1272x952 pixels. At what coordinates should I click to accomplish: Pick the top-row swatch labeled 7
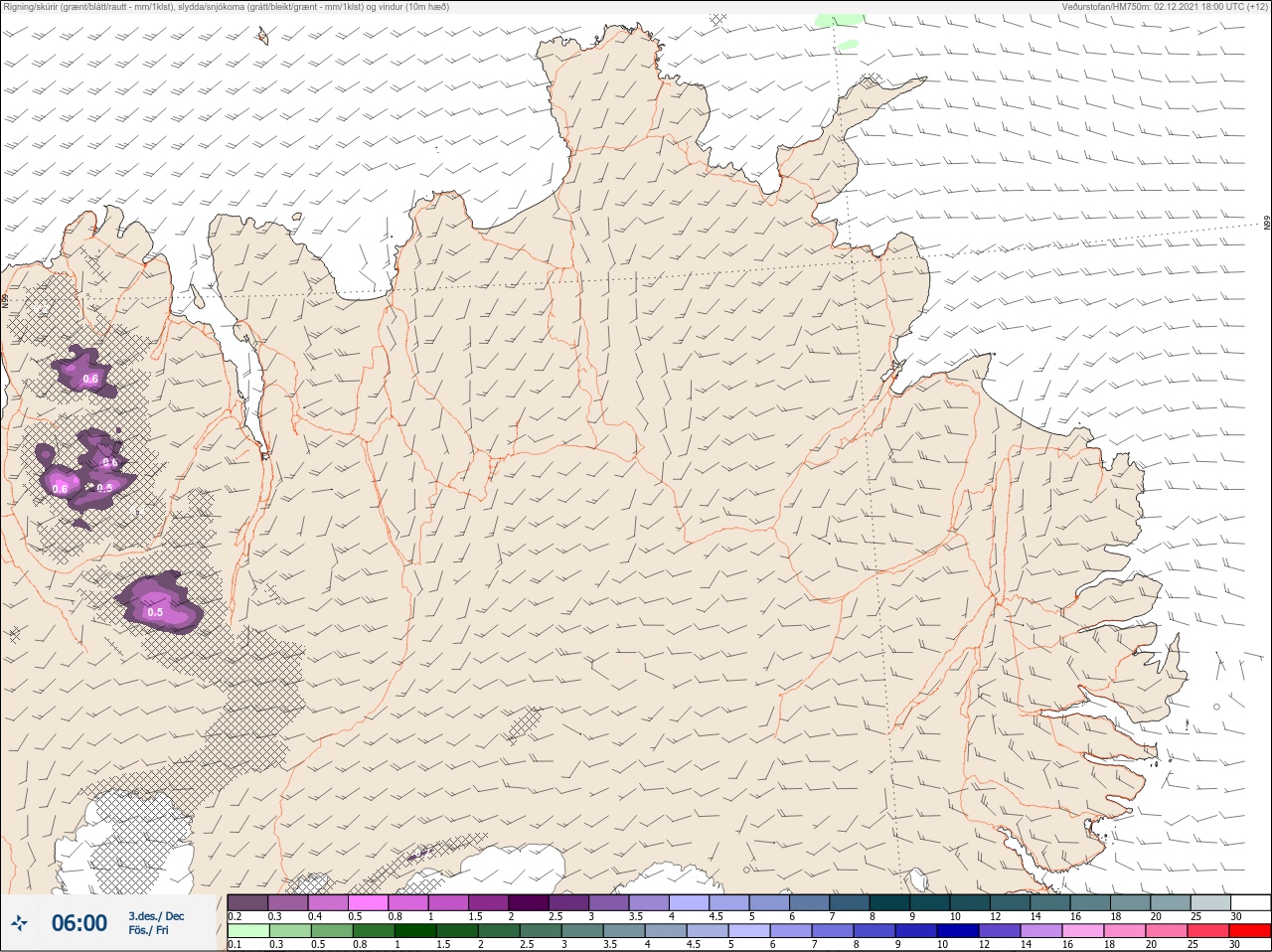point(851,902)
